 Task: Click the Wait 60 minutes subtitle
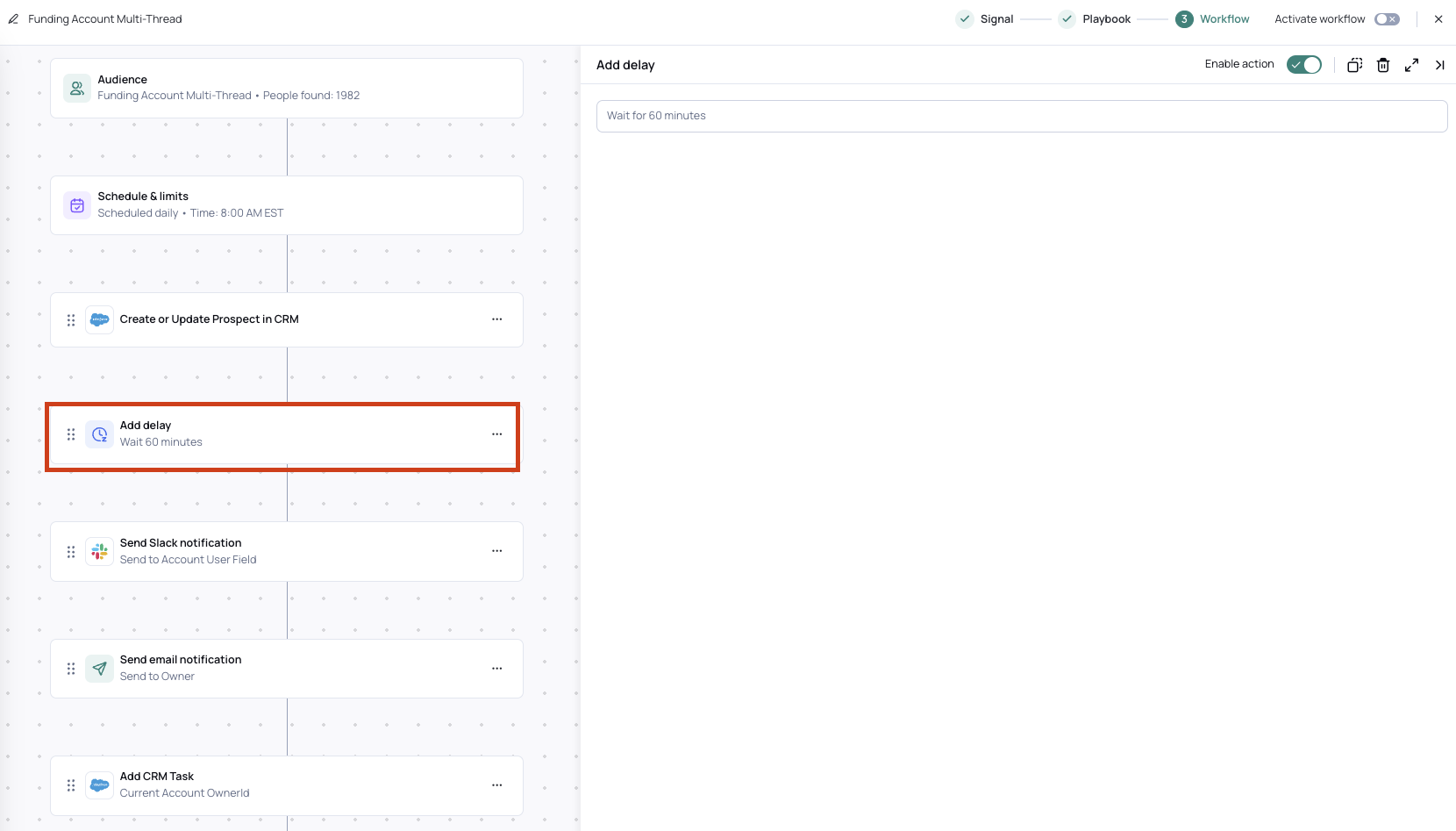click(x=161, y=442)
